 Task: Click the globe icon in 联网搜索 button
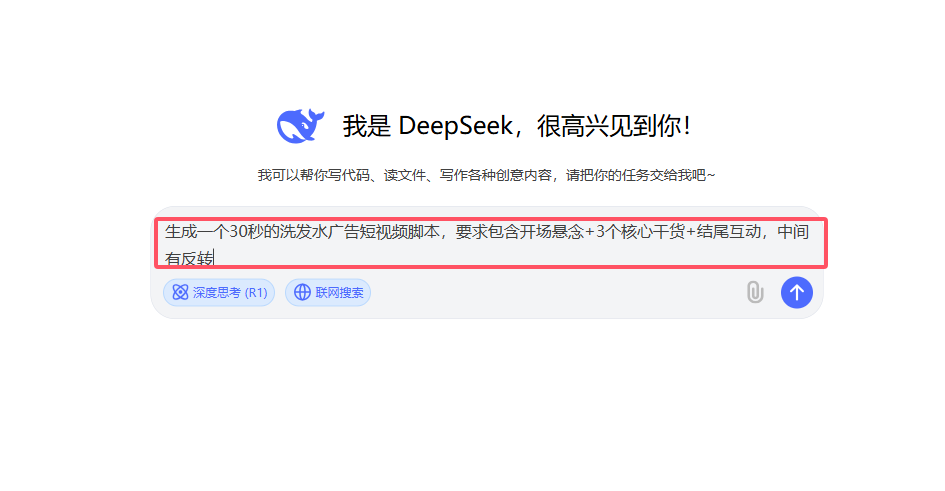pos(302,292)
